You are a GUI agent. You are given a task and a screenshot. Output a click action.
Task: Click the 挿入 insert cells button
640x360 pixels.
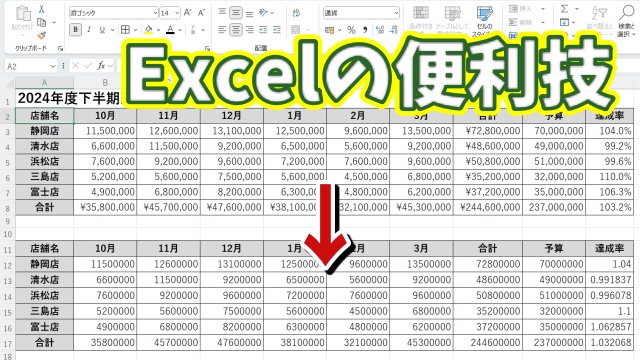coord(521,9)
